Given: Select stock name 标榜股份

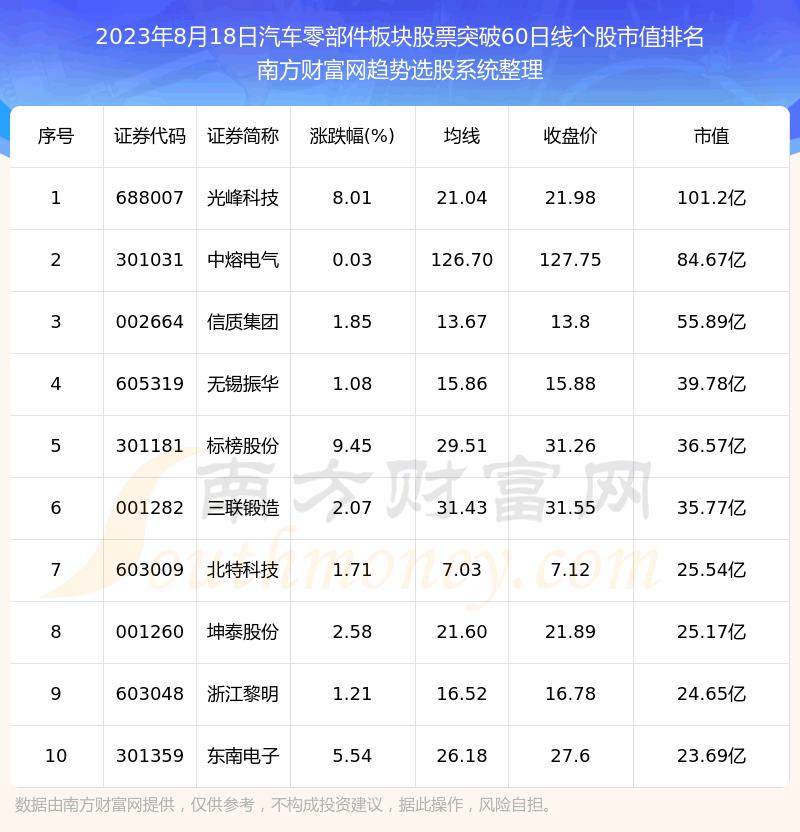Looking at the screenshot, I should tap(243, 446).
